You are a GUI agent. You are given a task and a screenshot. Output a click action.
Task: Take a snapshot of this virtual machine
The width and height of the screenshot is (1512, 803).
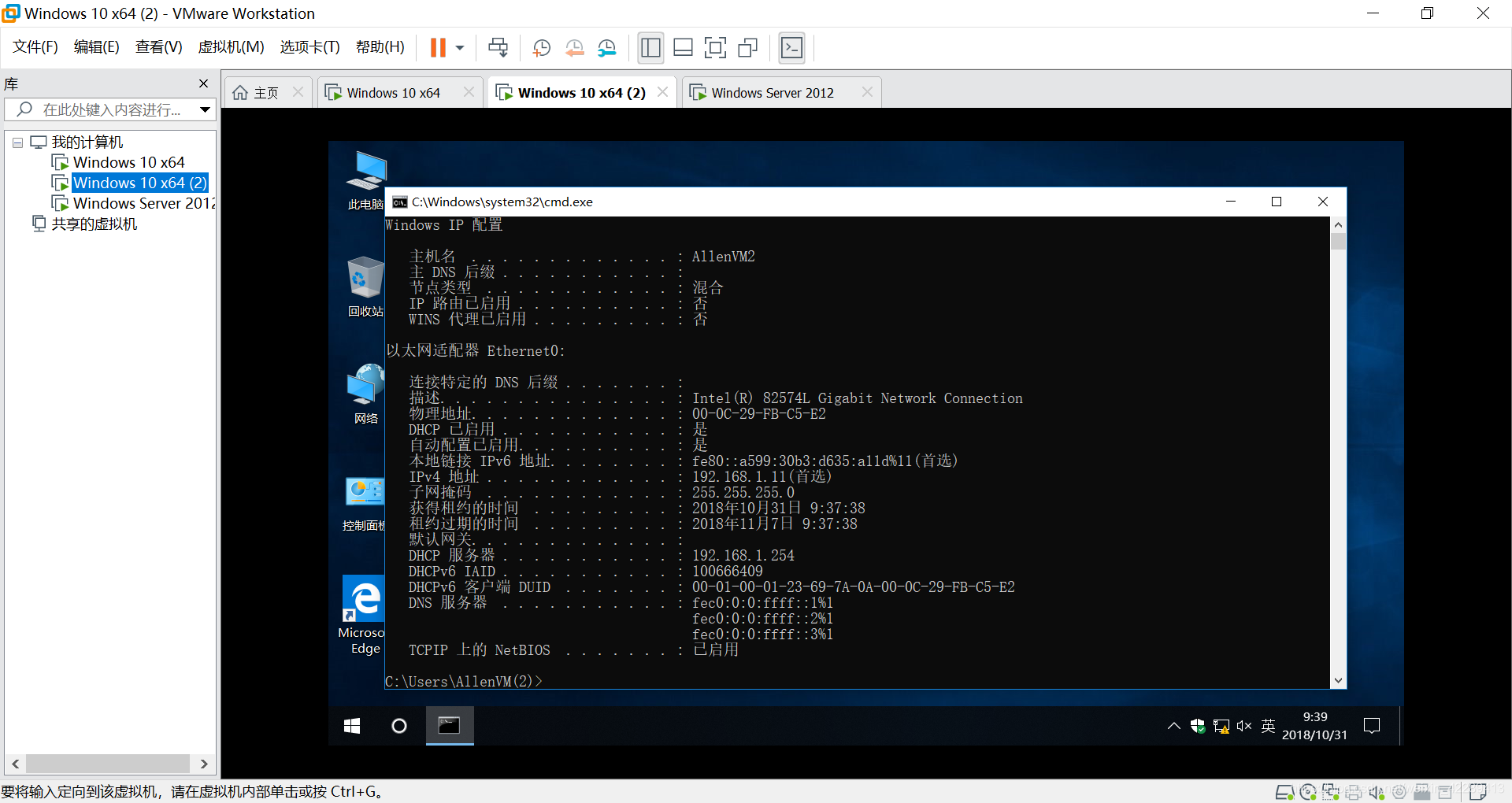[x=541, y=48]
